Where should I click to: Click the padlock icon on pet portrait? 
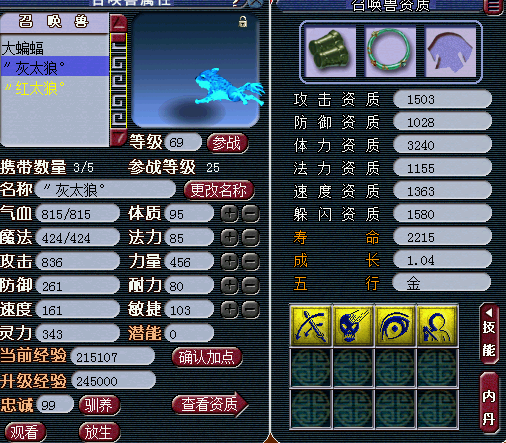pyautogui.click(x=243, y=22)
